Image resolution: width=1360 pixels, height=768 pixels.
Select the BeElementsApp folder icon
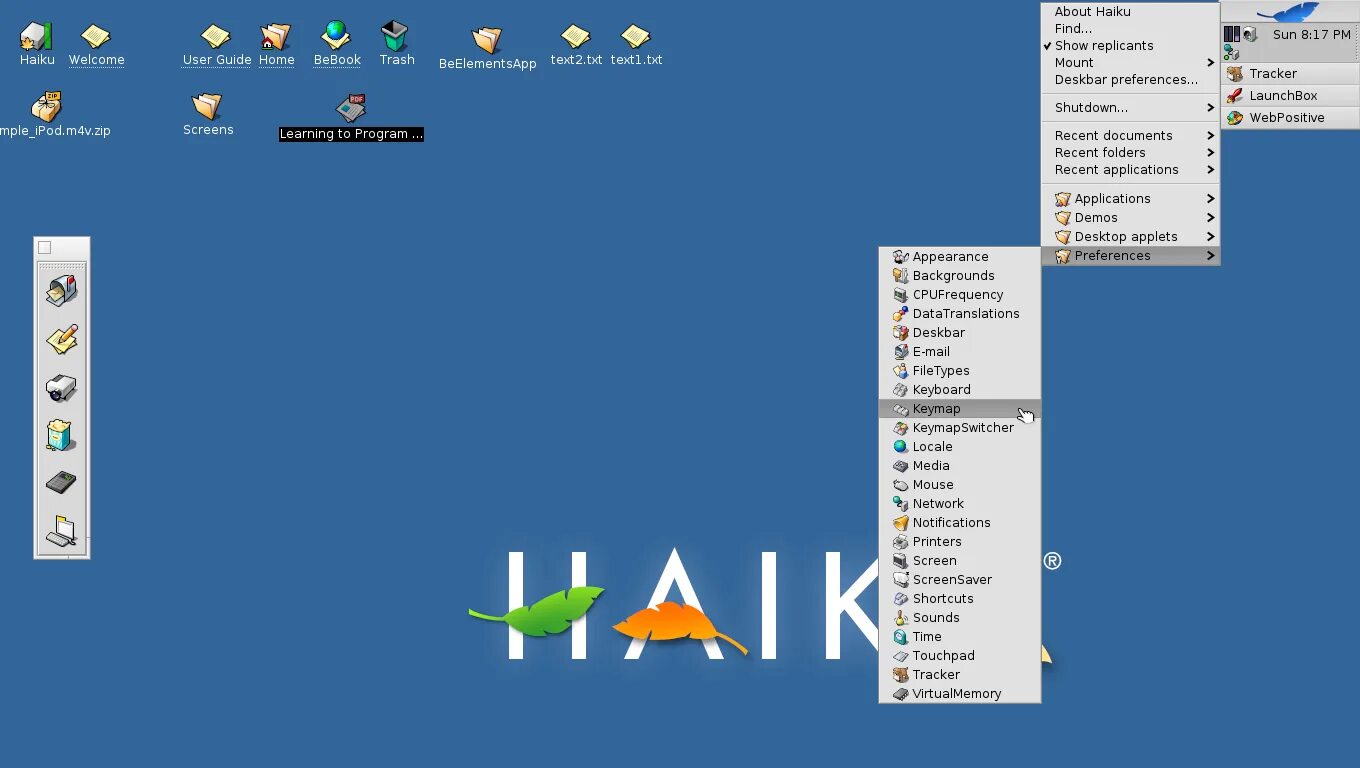click(x=487, y=40)
